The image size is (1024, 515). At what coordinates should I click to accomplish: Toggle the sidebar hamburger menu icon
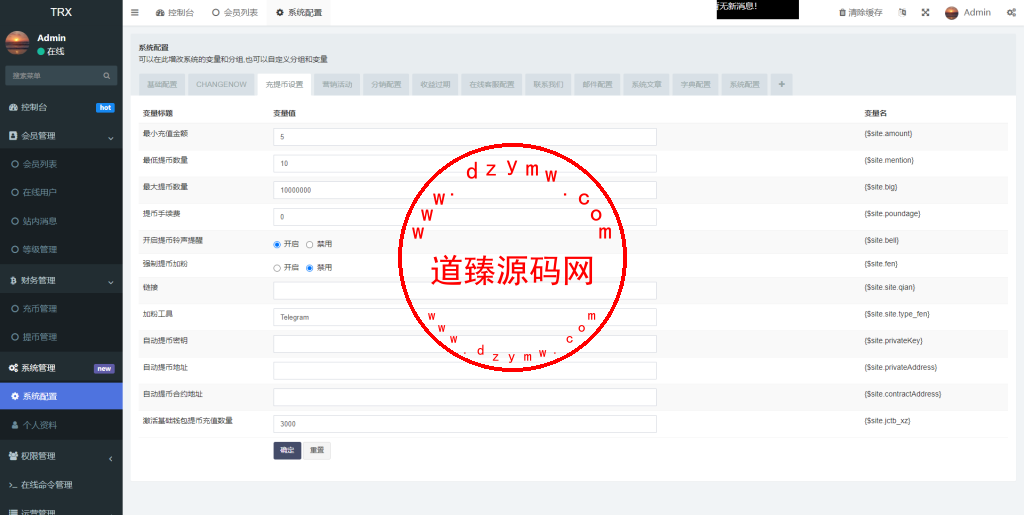pos(135,12)
